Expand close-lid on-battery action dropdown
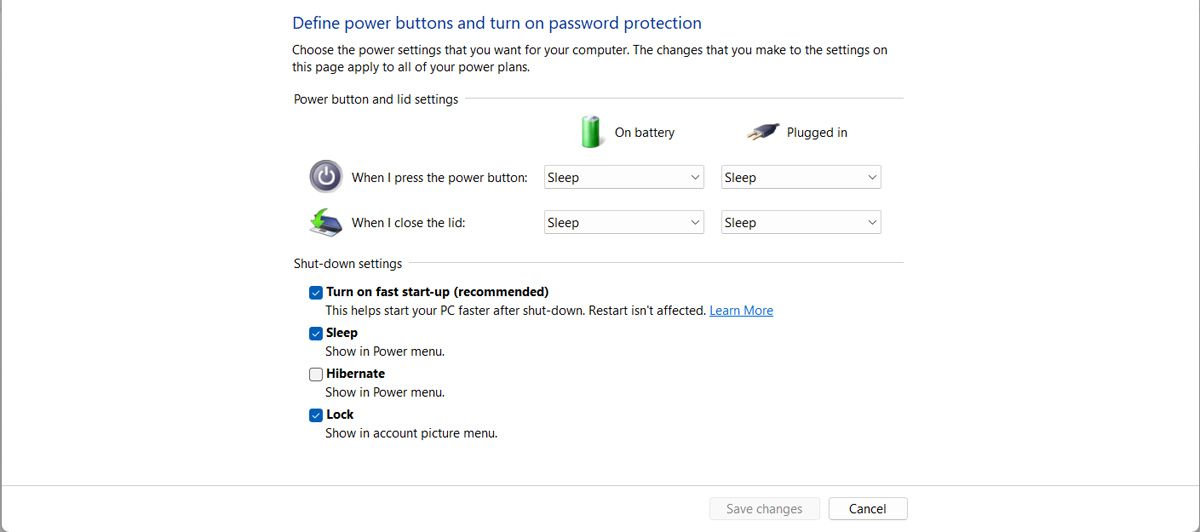1200x532 pixels. point(624,222)
